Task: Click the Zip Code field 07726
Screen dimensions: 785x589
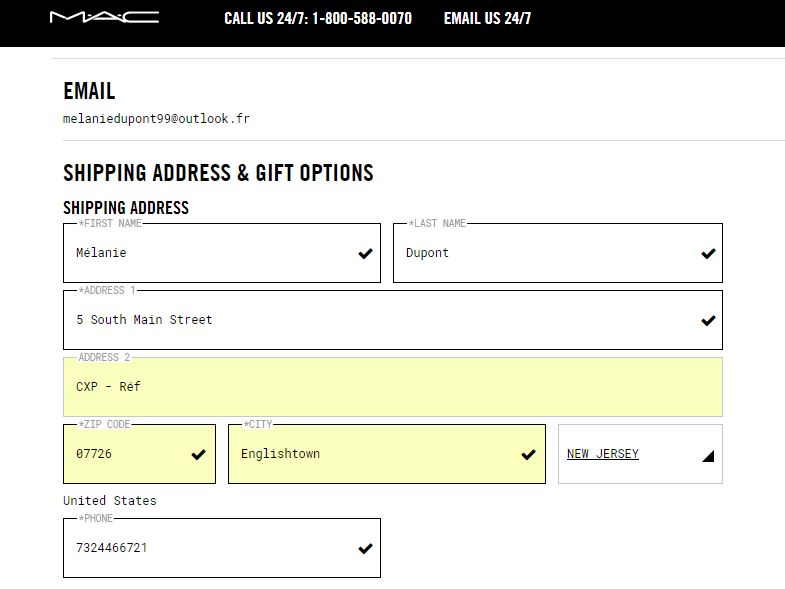Action: 139,454
